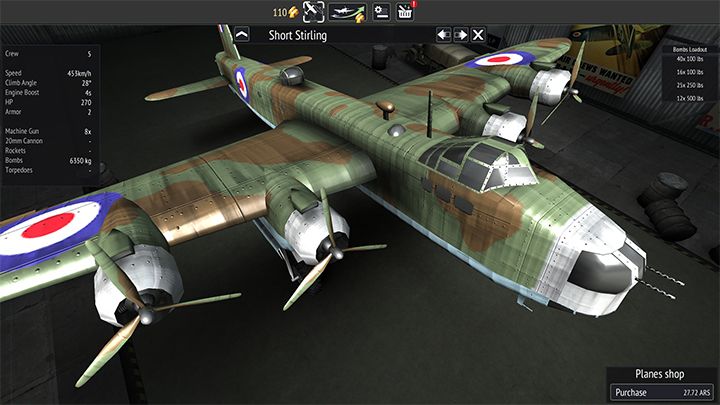Screen dimensions: 720x405
Task: Click the Purchase button for 27.72 ARS
Action: coord(661,392)
